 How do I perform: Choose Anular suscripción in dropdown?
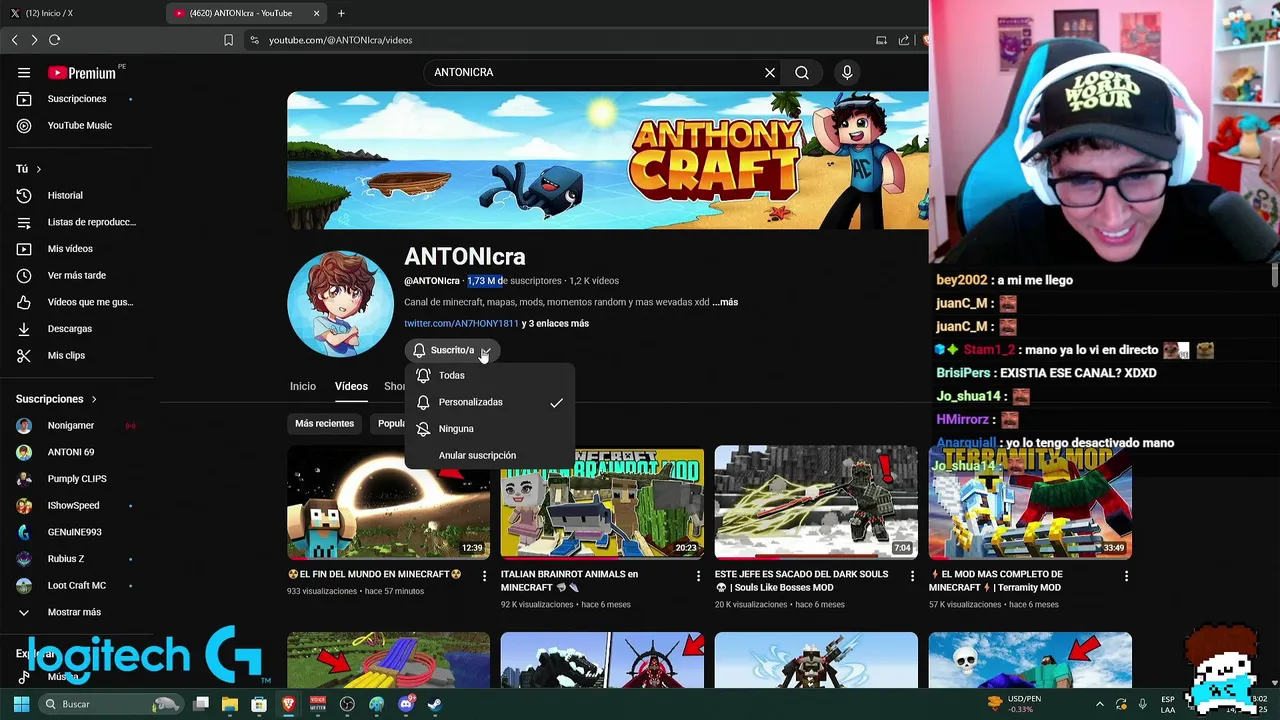pyautogui.click(x=490, y=455)
